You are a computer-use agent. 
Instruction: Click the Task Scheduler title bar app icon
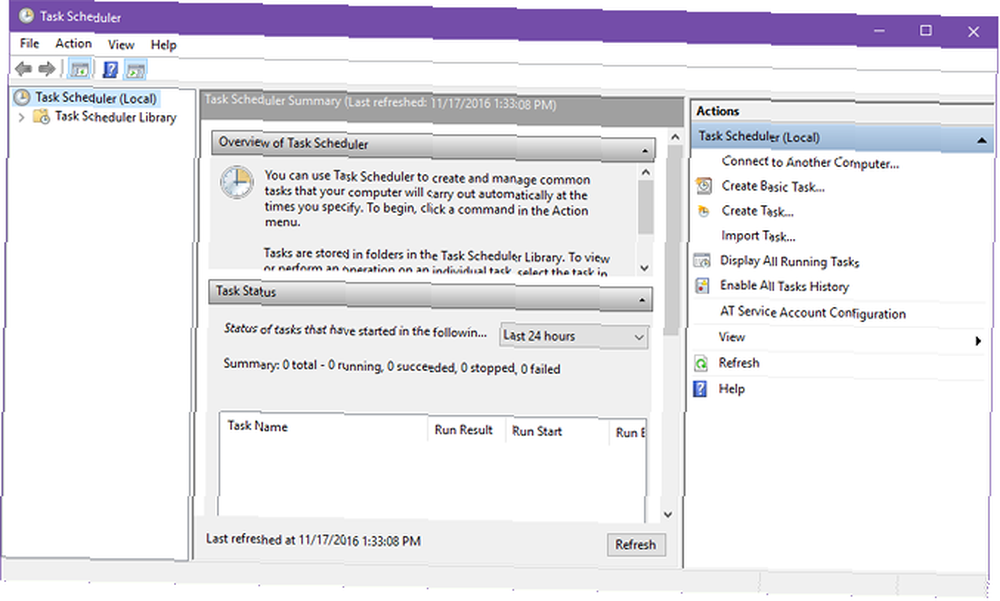(26, 16)
